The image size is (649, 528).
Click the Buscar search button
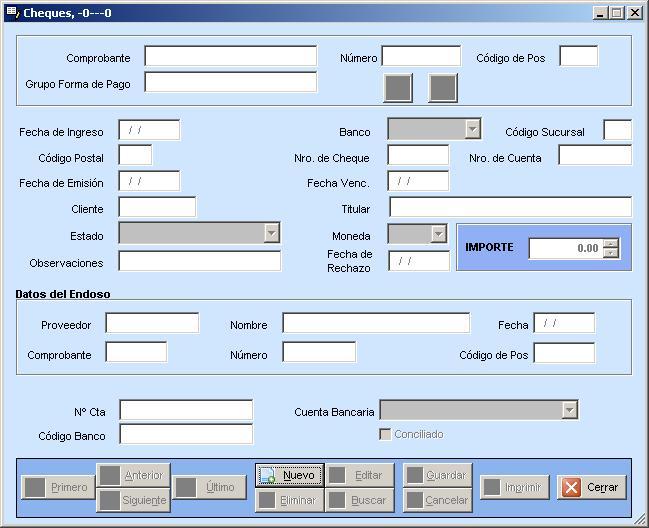point(359,500)
